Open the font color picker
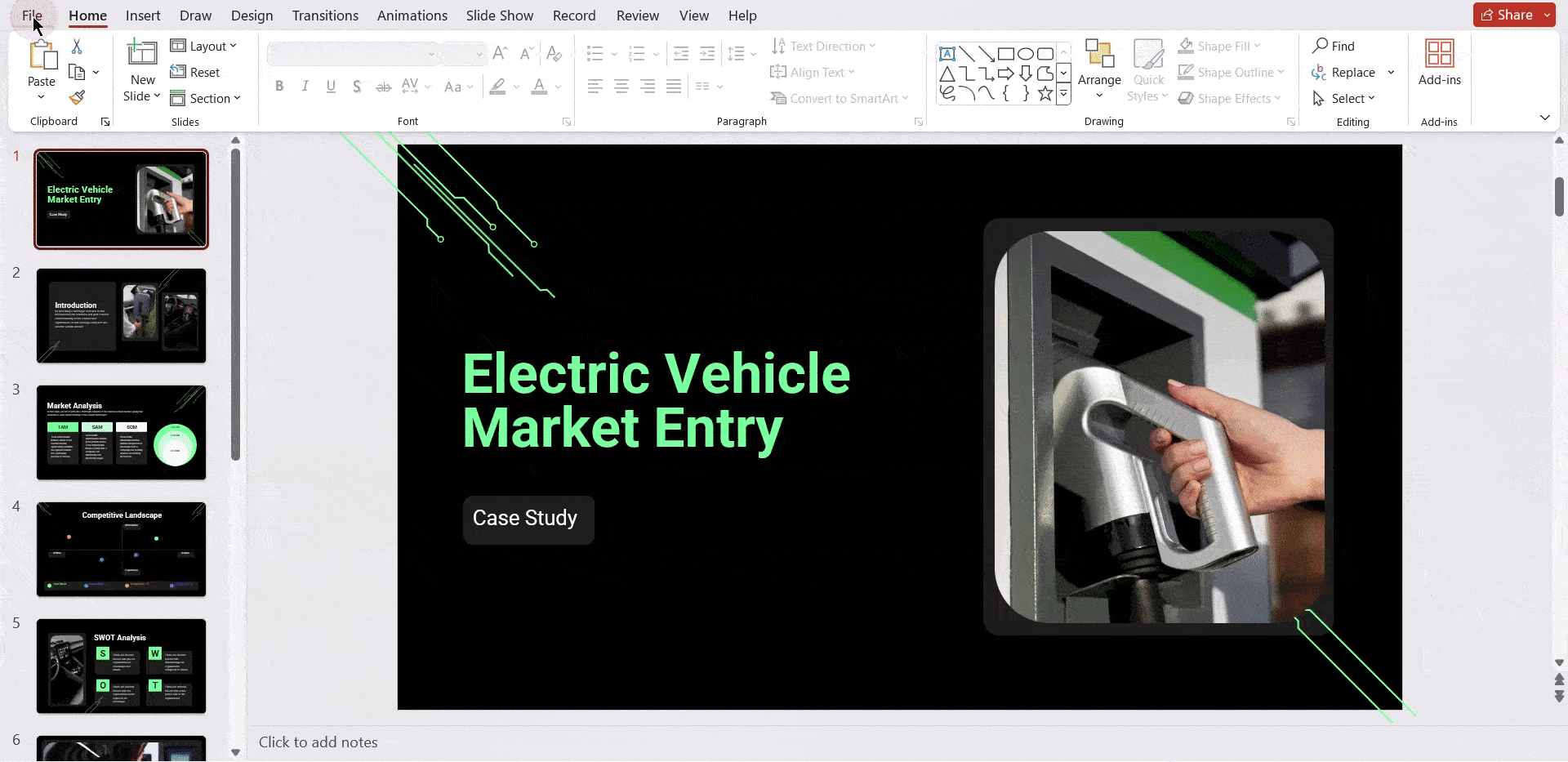The image size is (1568, 762). pos(558,87)
